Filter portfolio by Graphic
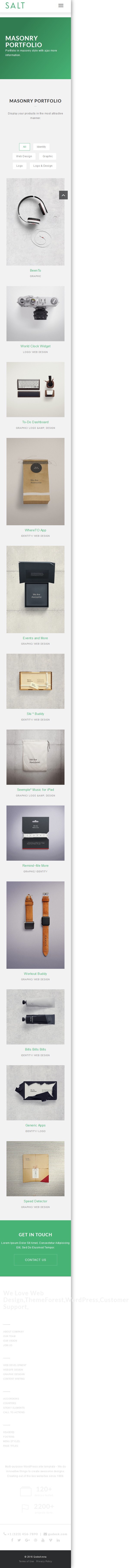Screen dimensions: 129x1568 [x=47, y=156]
